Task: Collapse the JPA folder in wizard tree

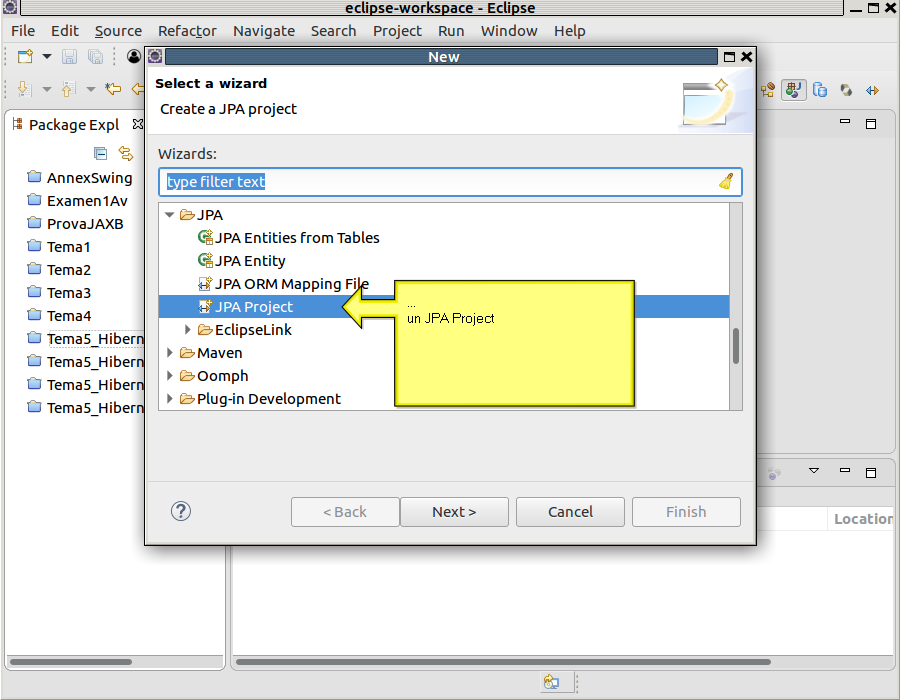Action: pyautogui.click(x=169, y=215)
